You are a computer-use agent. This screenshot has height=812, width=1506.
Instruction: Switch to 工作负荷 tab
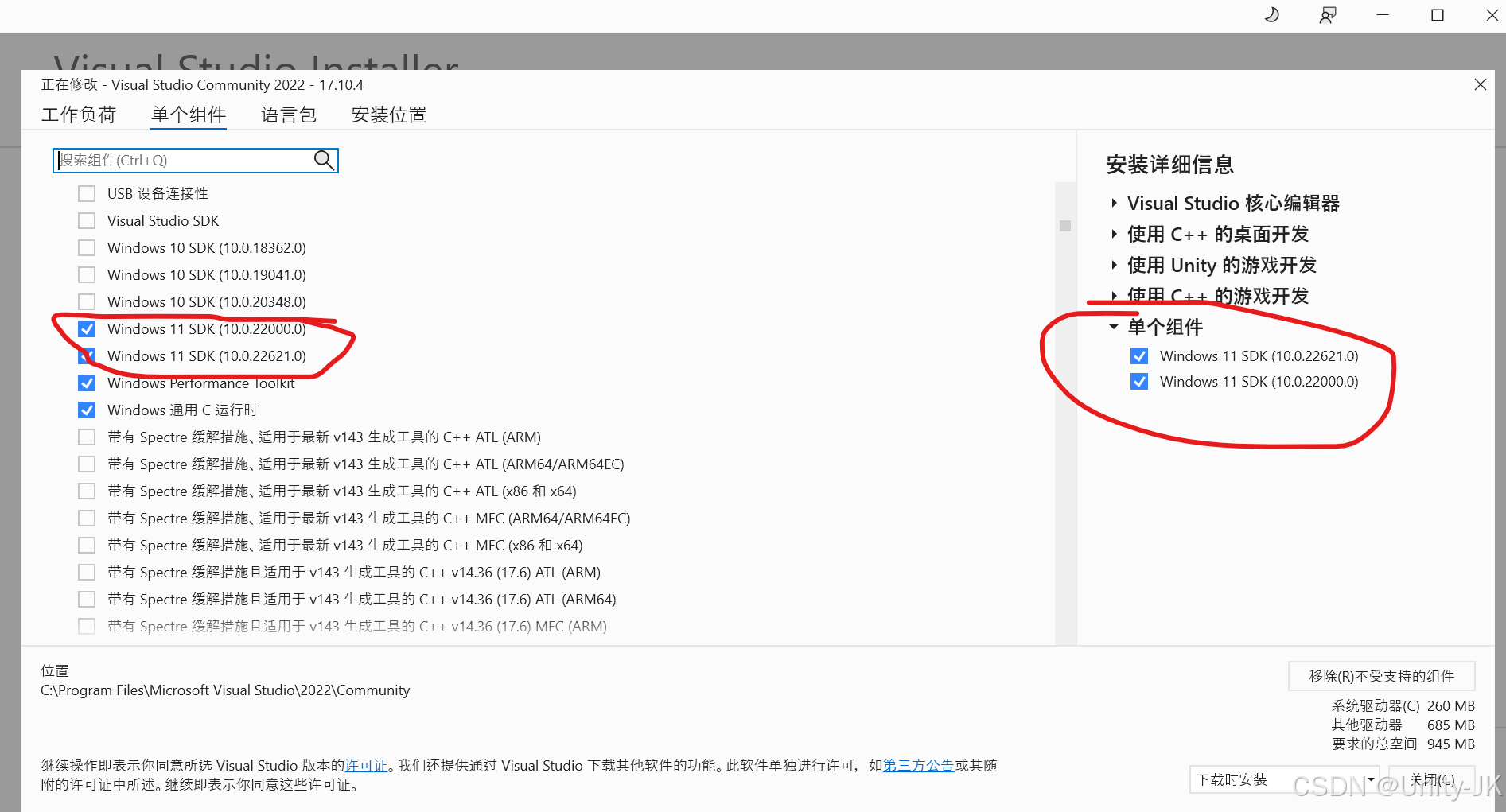pyautogui.click(x=79, y=115)
